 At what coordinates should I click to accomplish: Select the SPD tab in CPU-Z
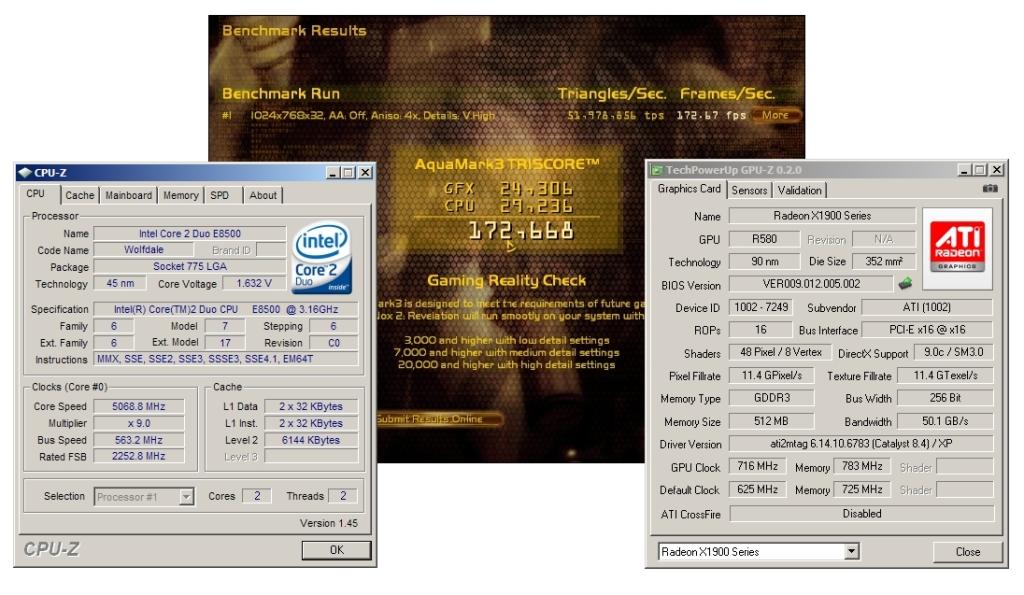220,195
